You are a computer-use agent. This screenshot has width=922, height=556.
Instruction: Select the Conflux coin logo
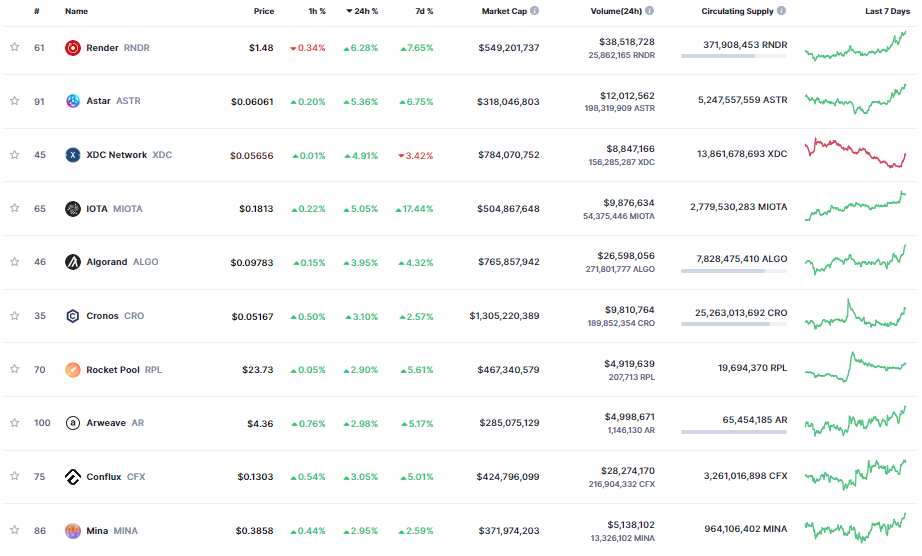pos(72,477)
